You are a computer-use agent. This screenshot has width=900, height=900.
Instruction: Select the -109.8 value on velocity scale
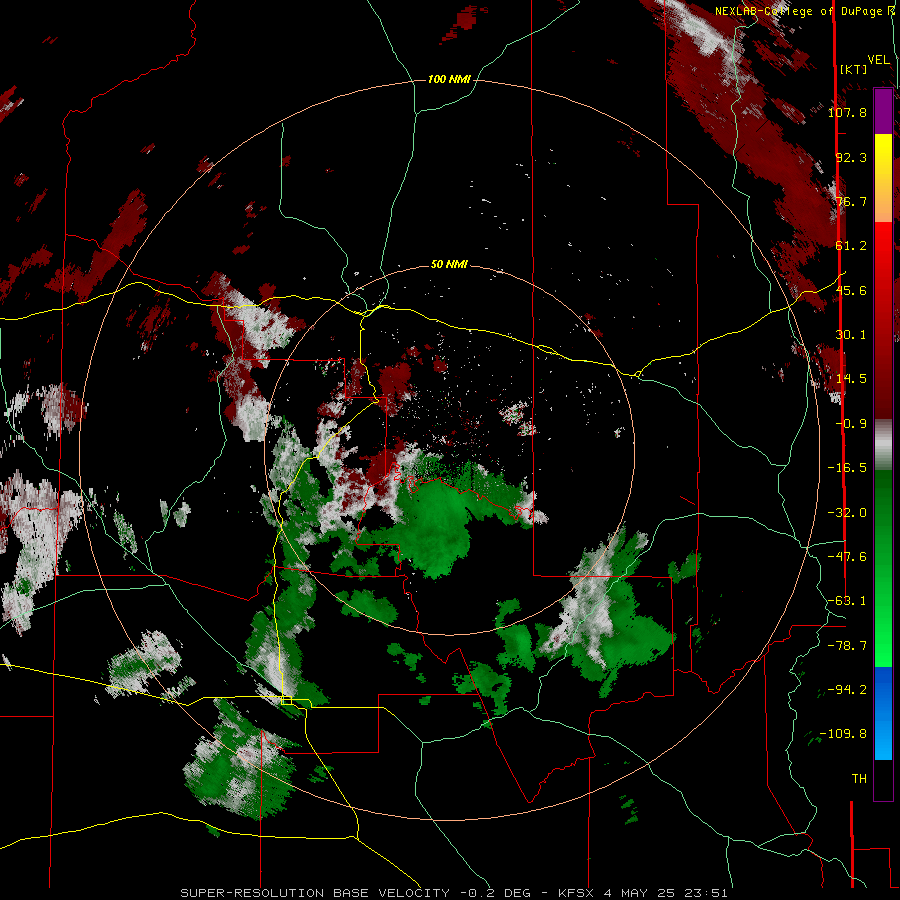click(844, 734)
